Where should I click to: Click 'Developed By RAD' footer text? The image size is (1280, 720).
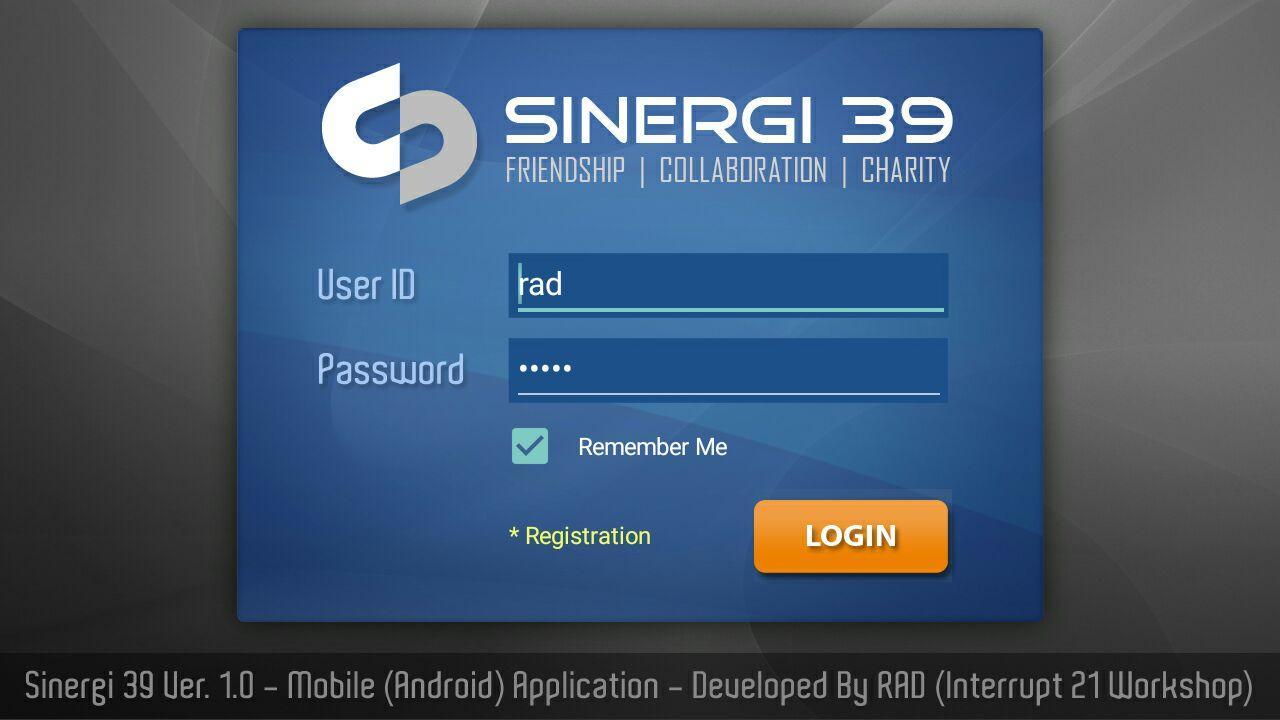(x=809, y=687)
